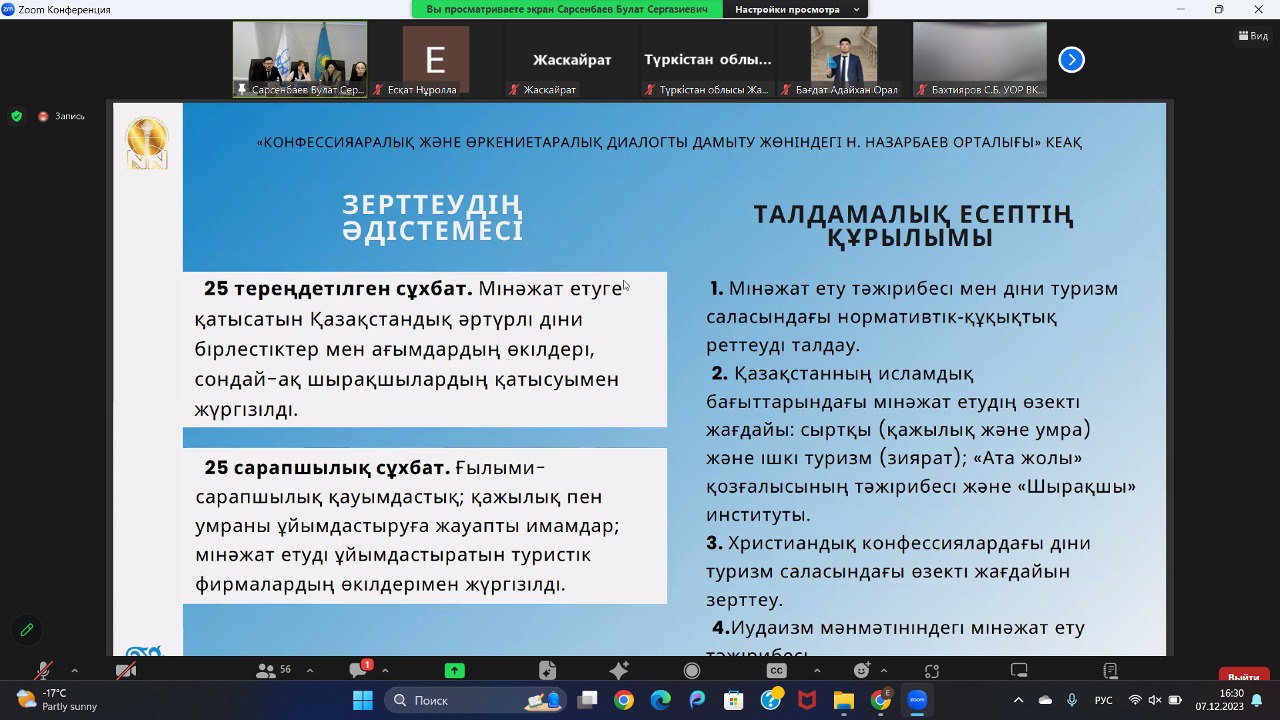Open the 'Вид' view menu

pyautogui.click(x=1252, y=35)
